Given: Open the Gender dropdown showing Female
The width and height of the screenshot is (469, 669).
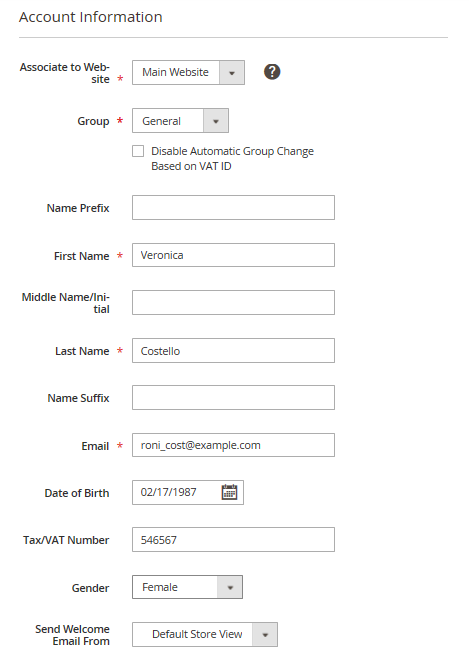Looking at the screenshot, I should 187,587.
